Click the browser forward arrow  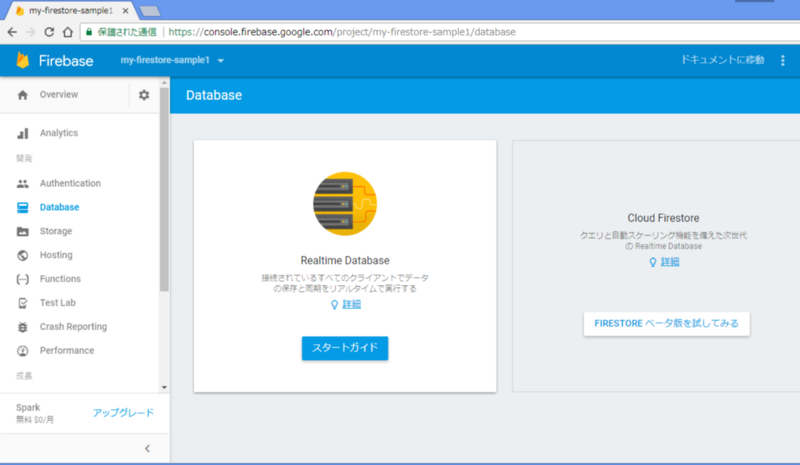click(31, 32)
